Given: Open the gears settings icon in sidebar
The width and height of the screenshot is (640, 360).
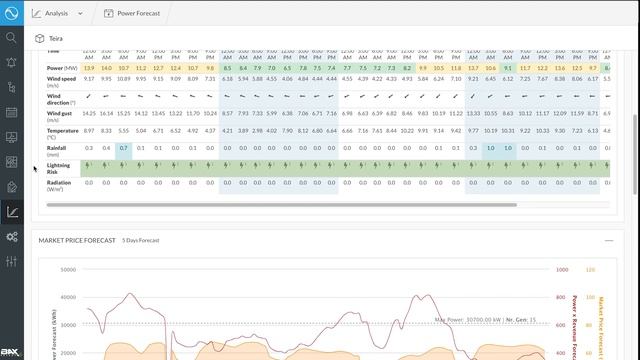Looking at the screenshot, I should click(11, 237).
